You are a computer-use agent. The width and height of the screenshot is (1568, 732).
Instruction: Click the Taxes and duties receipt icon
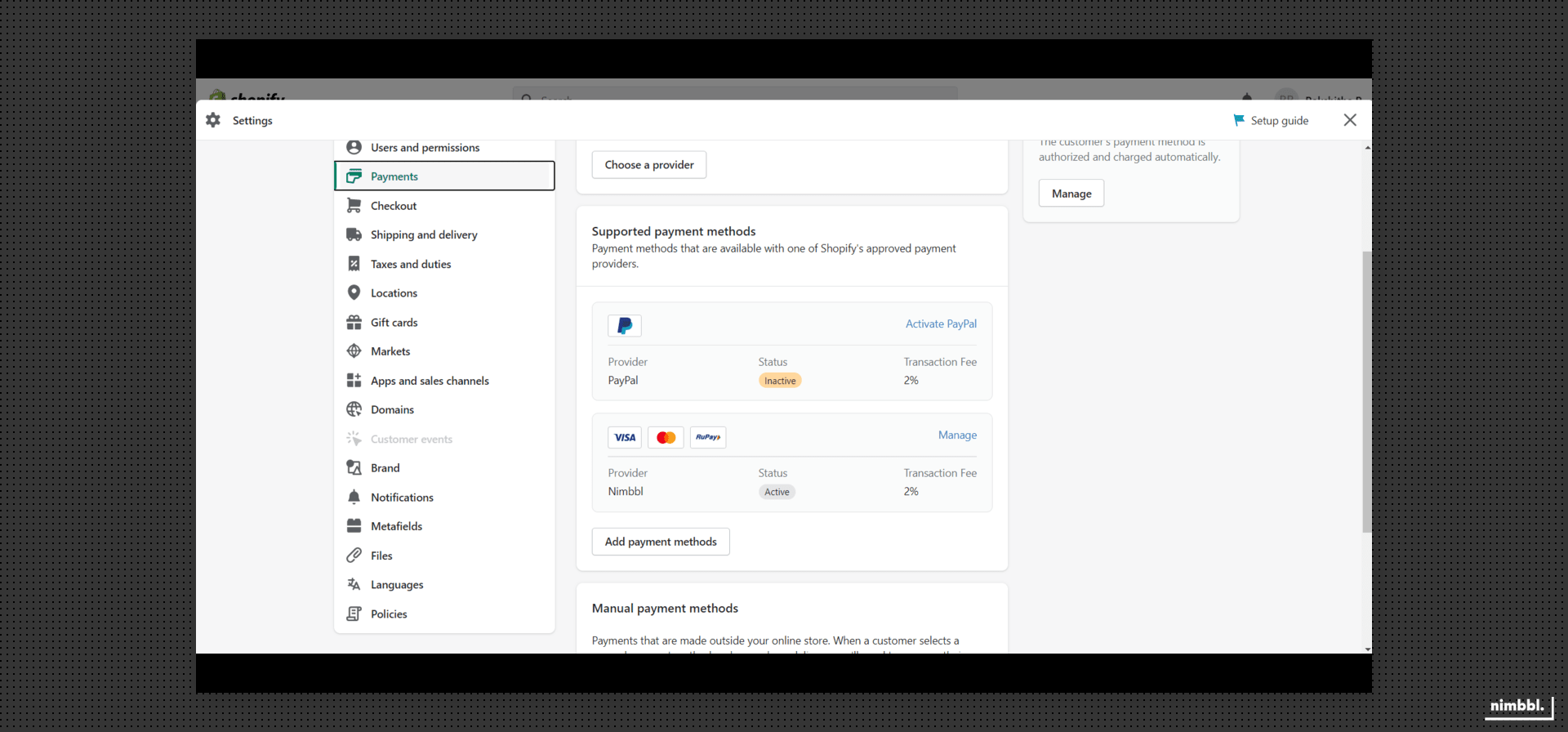click(354, 264)
